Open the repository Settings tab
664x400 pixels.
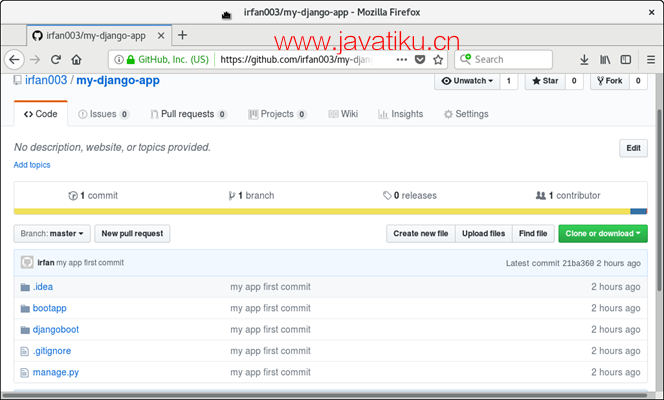466,114
